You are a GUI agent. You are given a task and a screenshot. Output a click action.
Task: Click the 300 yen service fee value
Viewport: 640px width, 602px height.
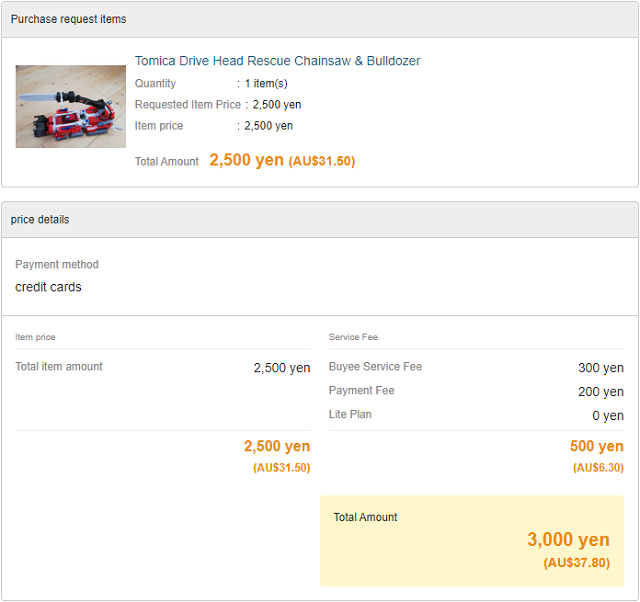(601, 368)
